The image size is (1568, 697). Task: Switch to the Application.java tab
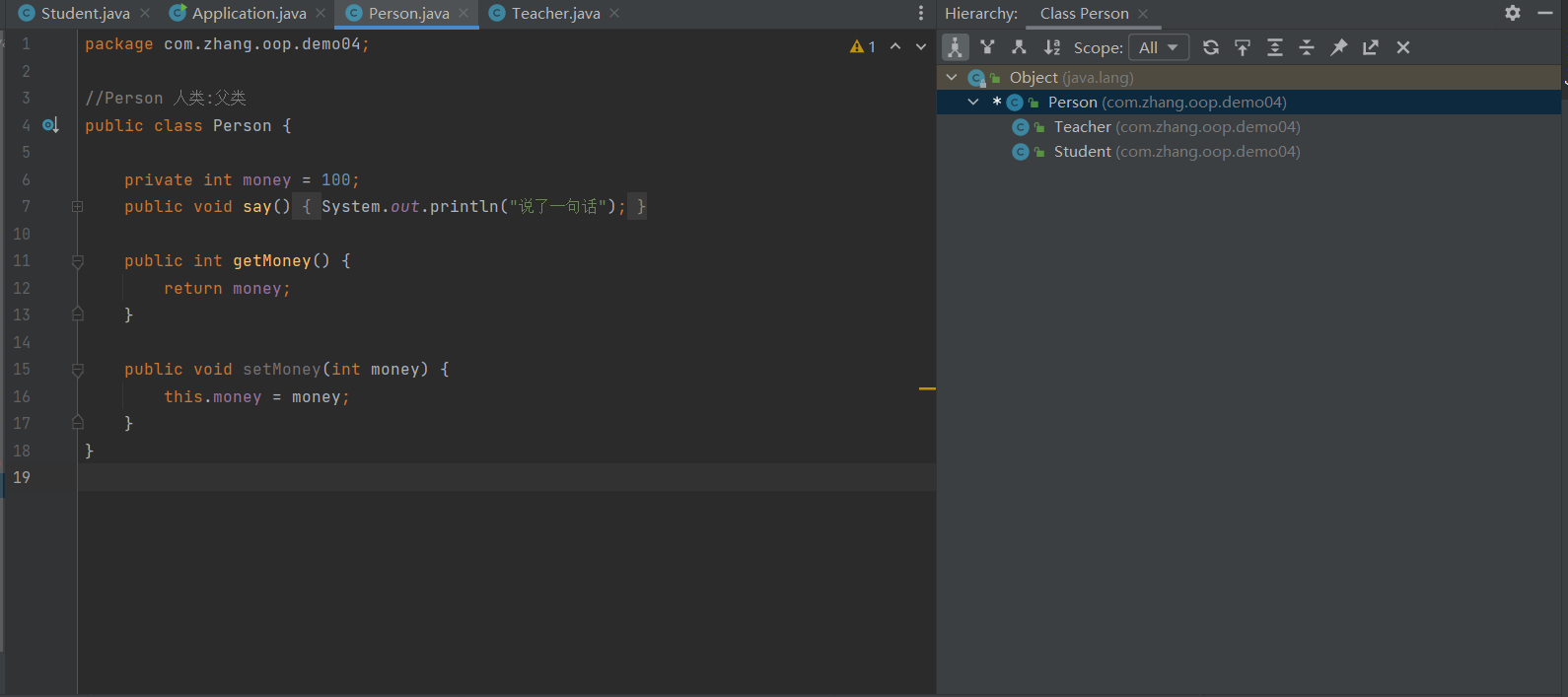point(249,14)
